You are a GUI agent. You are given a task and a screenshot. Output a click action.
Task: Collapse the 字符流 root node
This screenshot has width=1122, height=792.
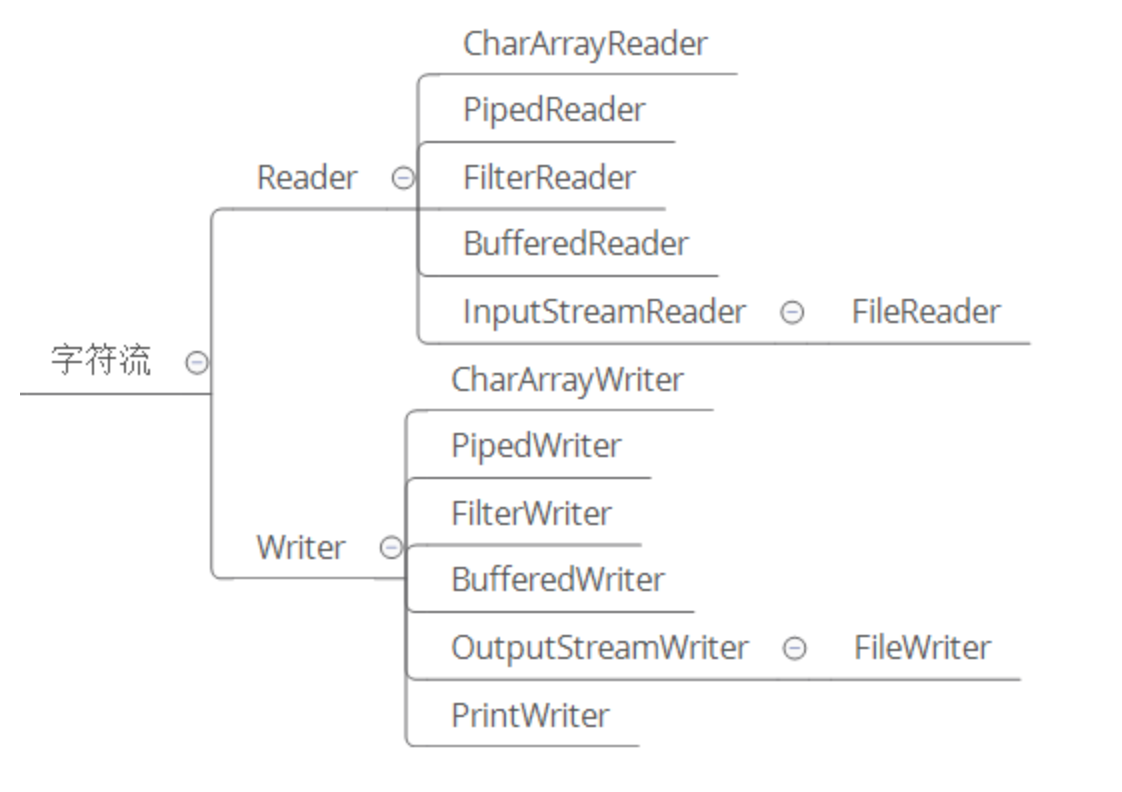click(x=197, y=362)
